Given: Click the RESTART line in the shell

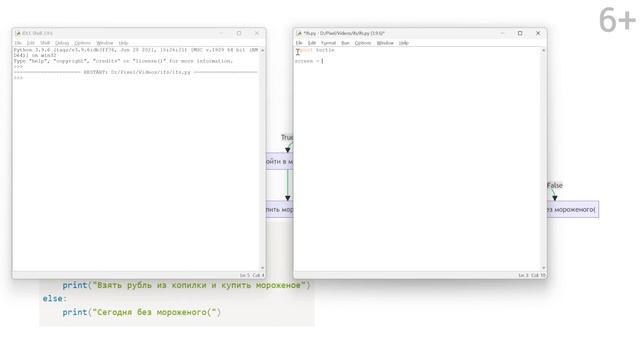Looking at the screenshot, I should [x=136, y=72].
